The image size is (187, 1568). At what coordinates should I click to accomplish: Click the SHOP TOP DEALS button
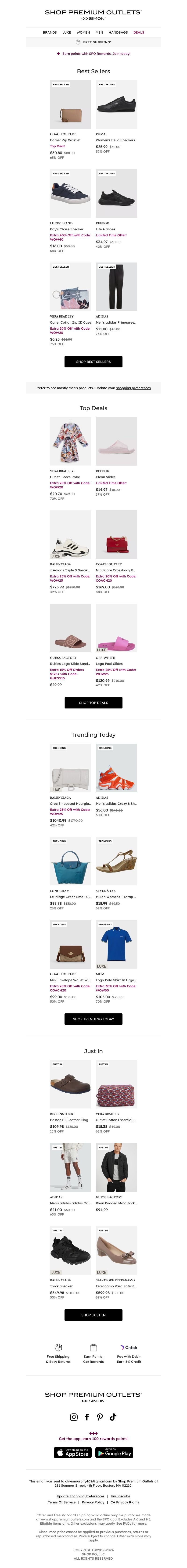coord(93,702)
